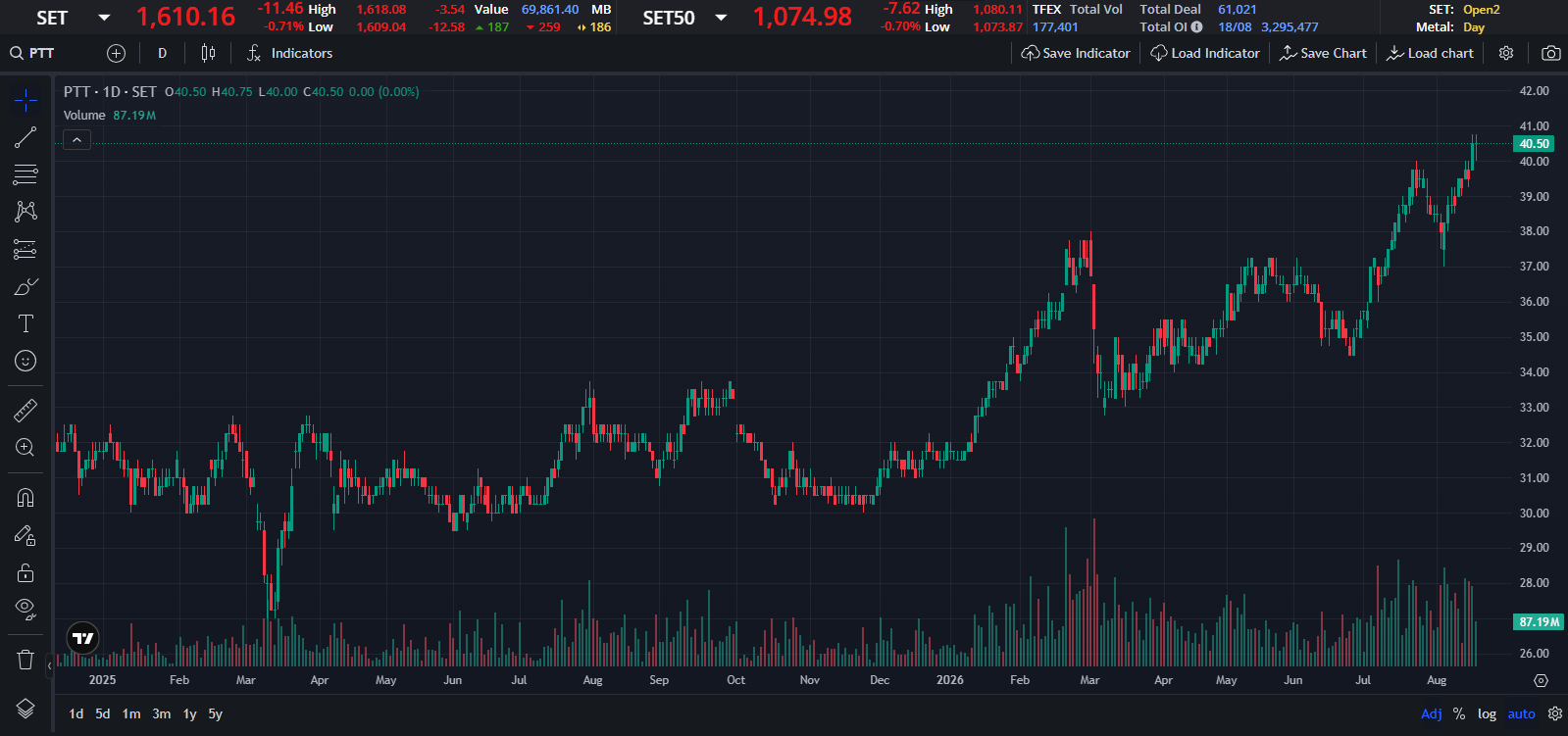Screen dimensions: 1568x736
Task: Toggle magnet mode for drawings
Action: point(25,498)
